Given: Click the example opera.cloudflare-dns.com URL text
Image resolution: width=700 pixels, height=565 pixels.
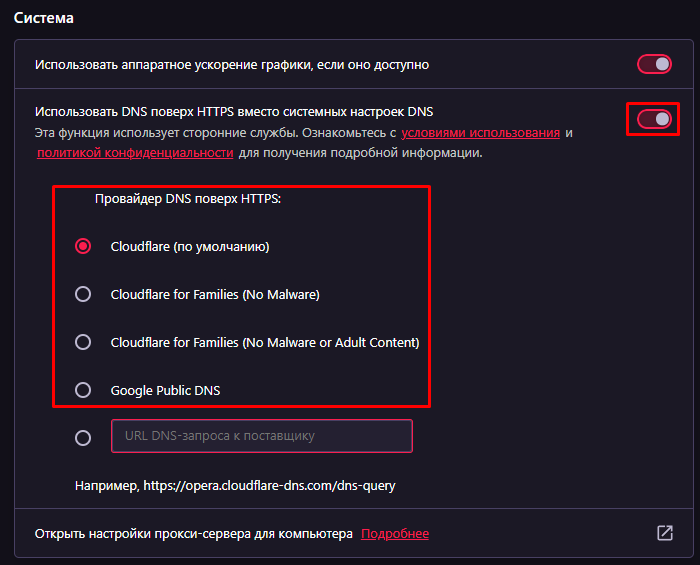Looking at the screenshot, I should coord(270,486).
